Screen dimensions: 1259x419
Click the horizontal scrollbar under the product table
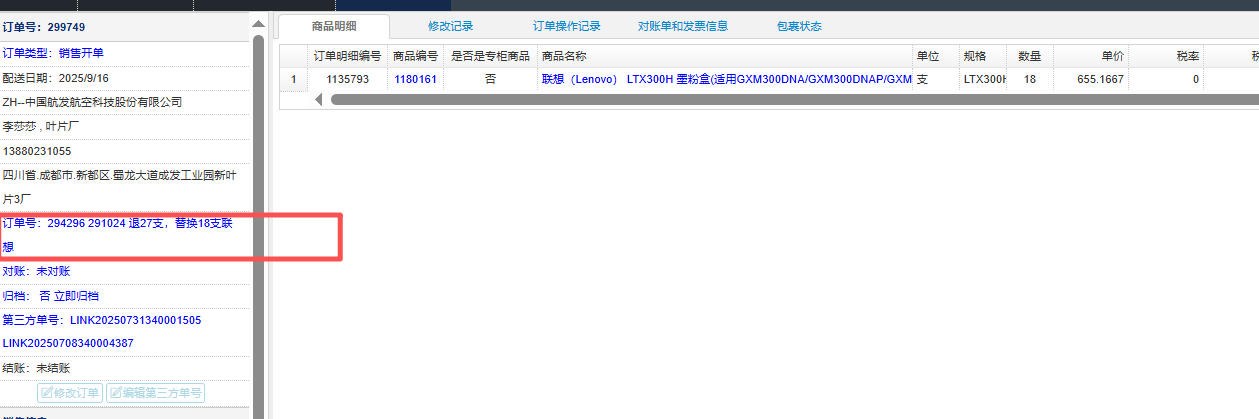(790, 99)
